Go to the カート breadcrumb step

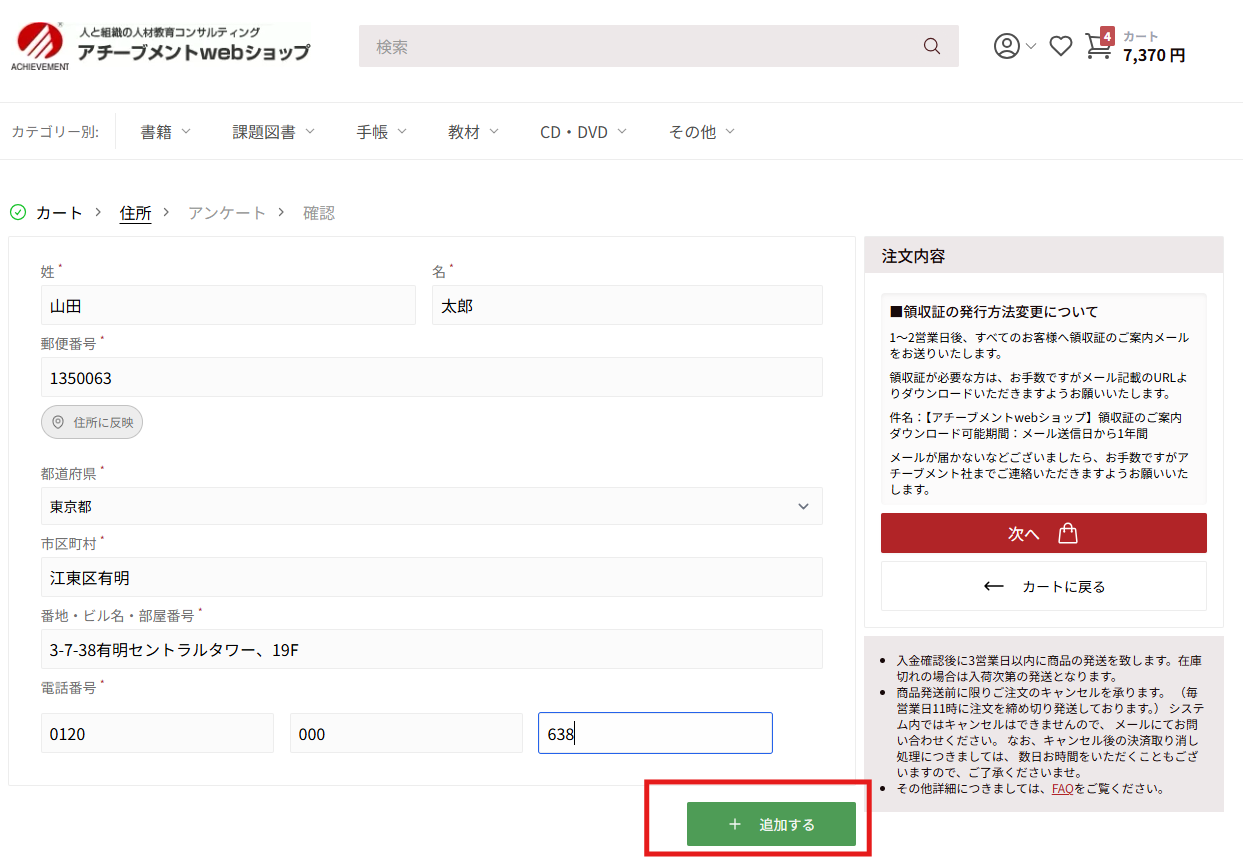(x=59, y=213)
